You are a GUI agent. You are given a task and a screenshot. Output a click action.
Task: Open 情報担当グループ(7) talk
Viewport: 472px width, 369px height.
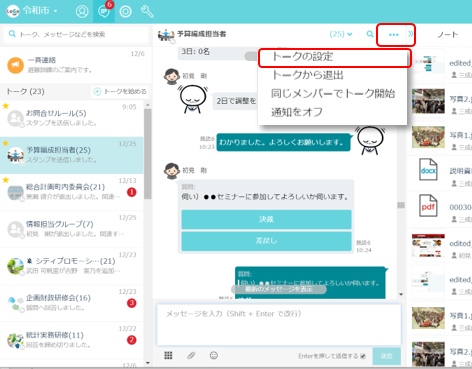pos(72,229)
